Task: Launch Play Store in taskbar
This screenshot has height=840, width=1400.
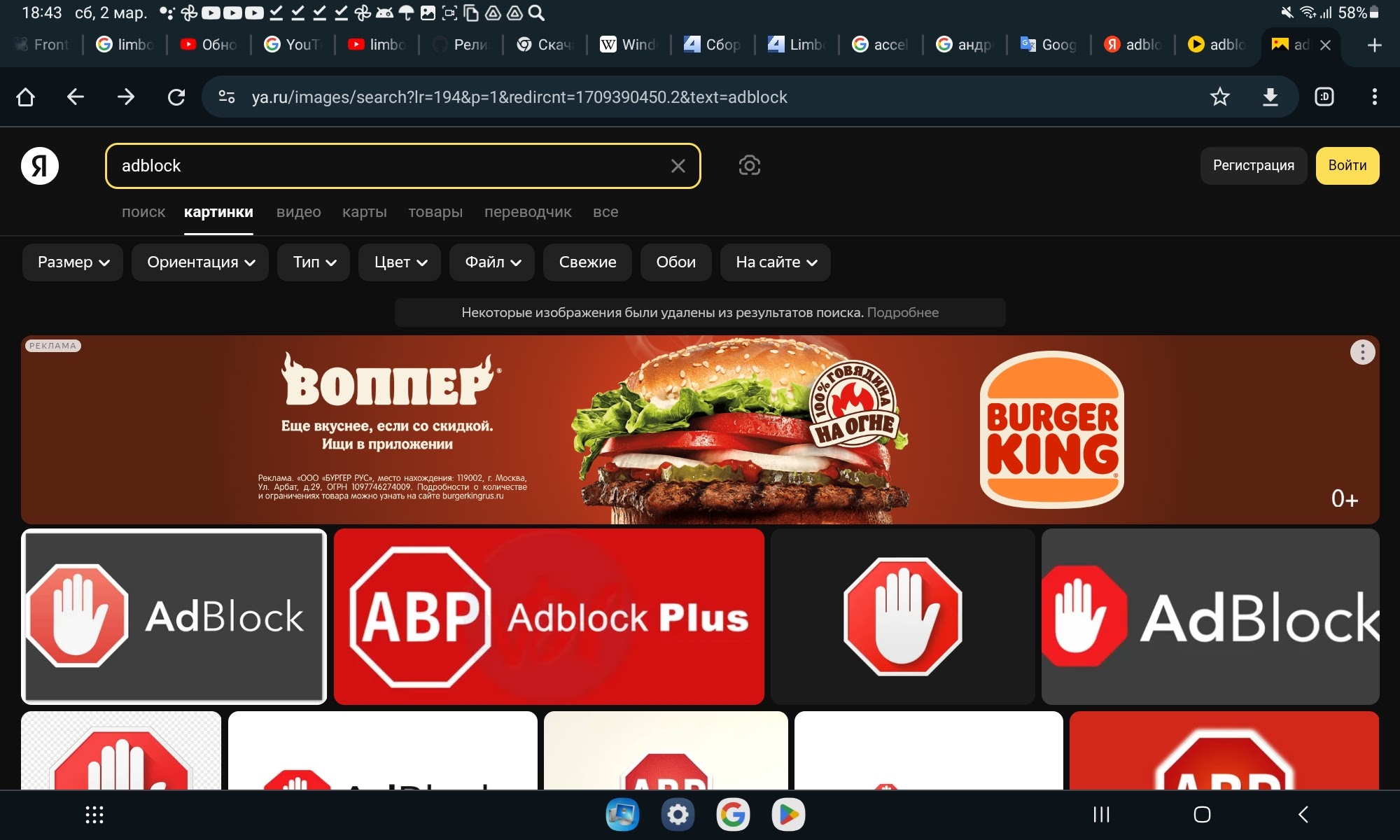Action: (788, 815)
